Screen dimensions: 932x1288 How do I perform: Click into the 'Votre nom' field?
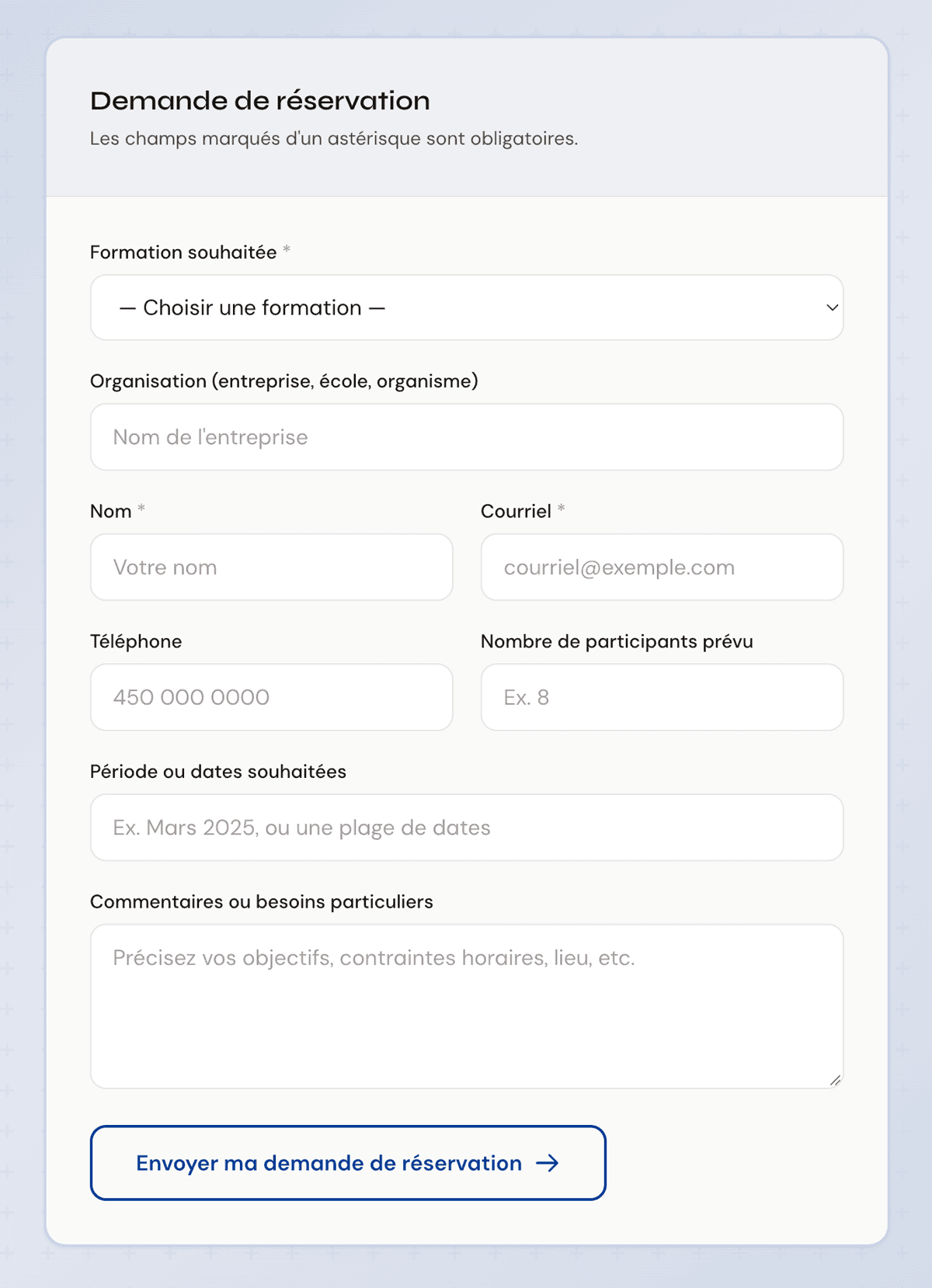pos(271,567)
